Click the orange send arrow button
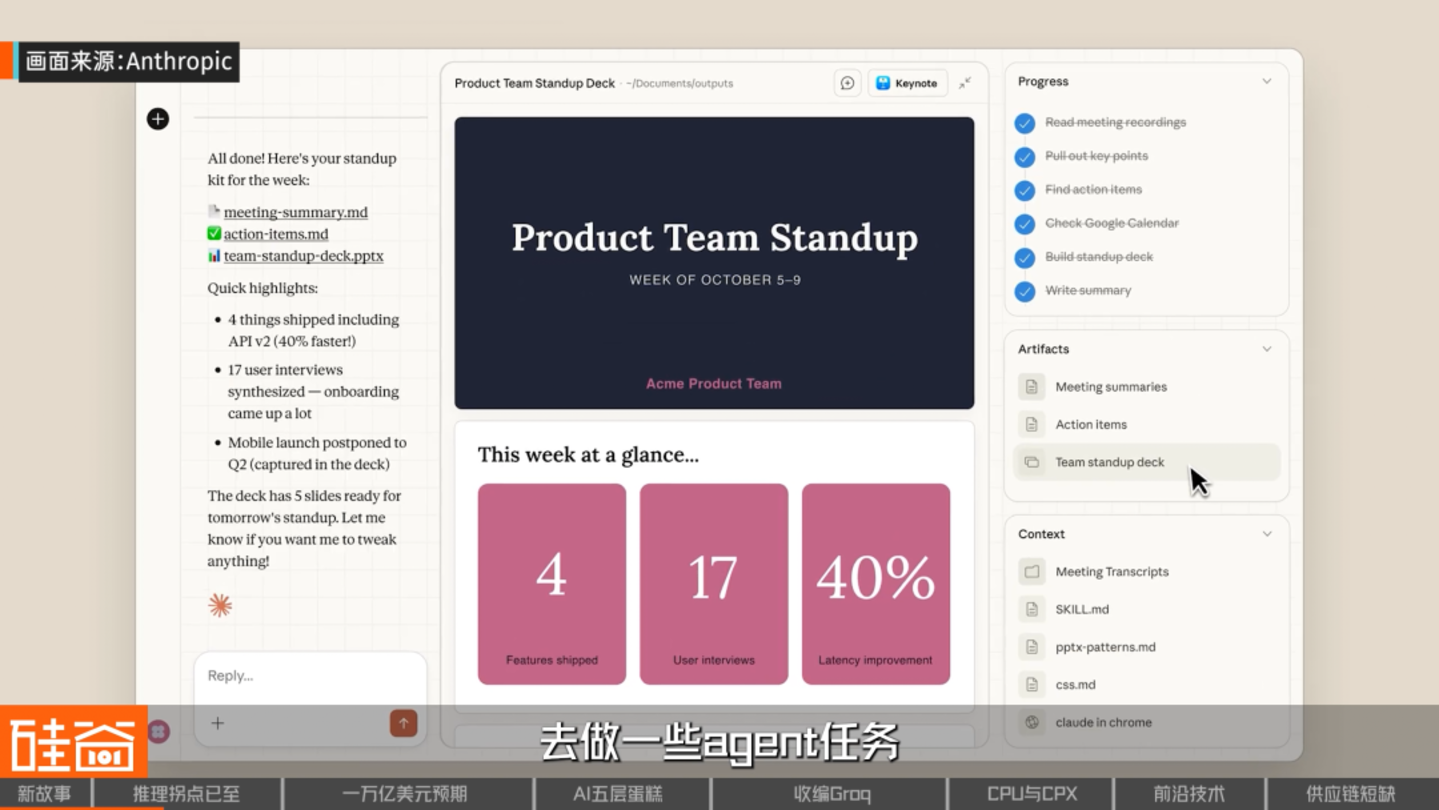The width and height of the screenshot is (1439, 810). point(403,723)
